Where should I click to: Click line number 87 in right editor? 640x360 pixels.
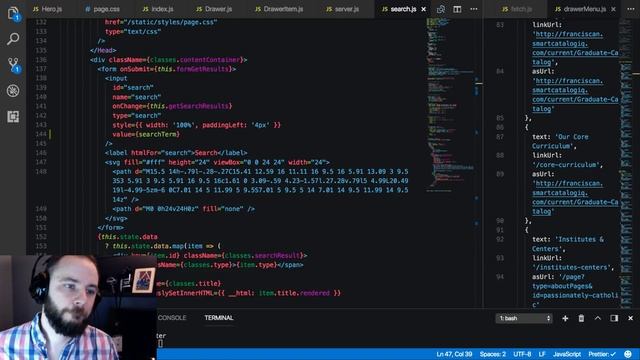500,137
